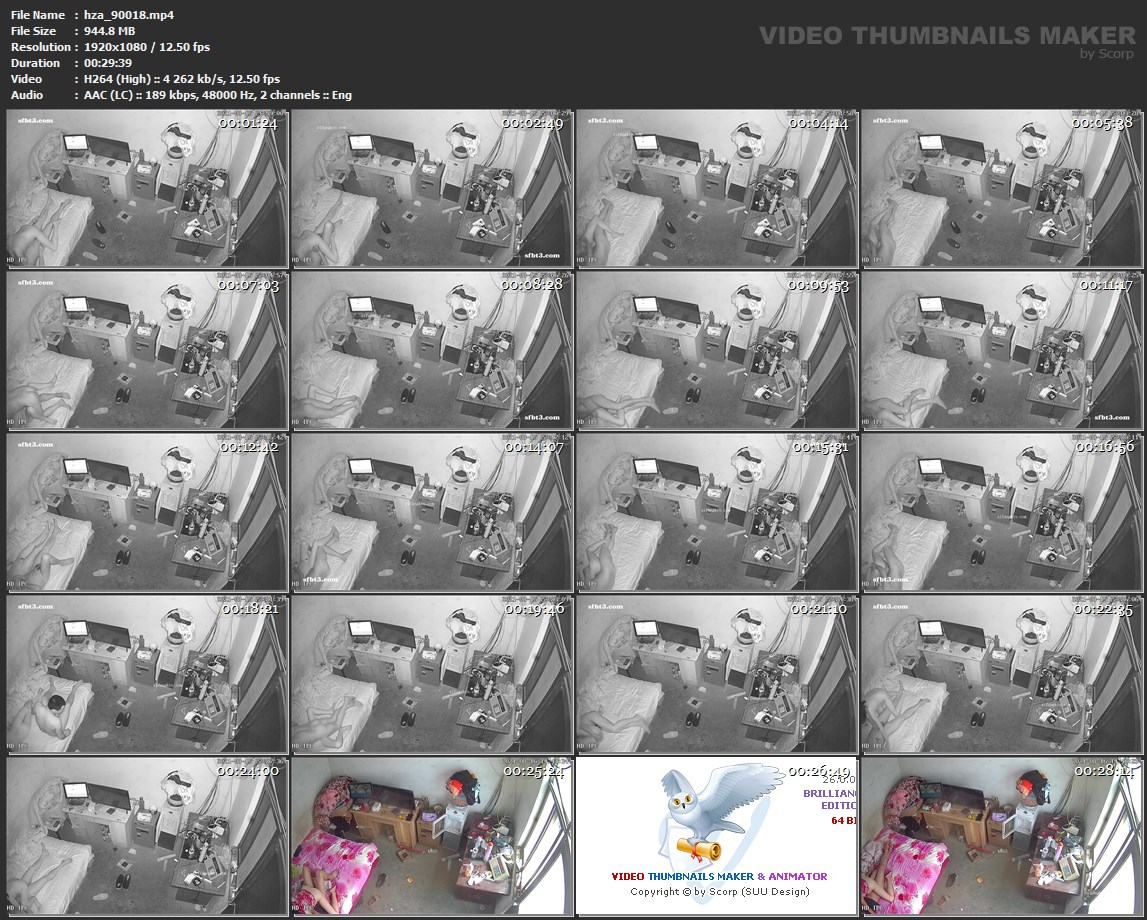The height and width of the screenshot is (920, 1147).
Task: Select the 00:16:56 frame
Action: click(1001, 513)
